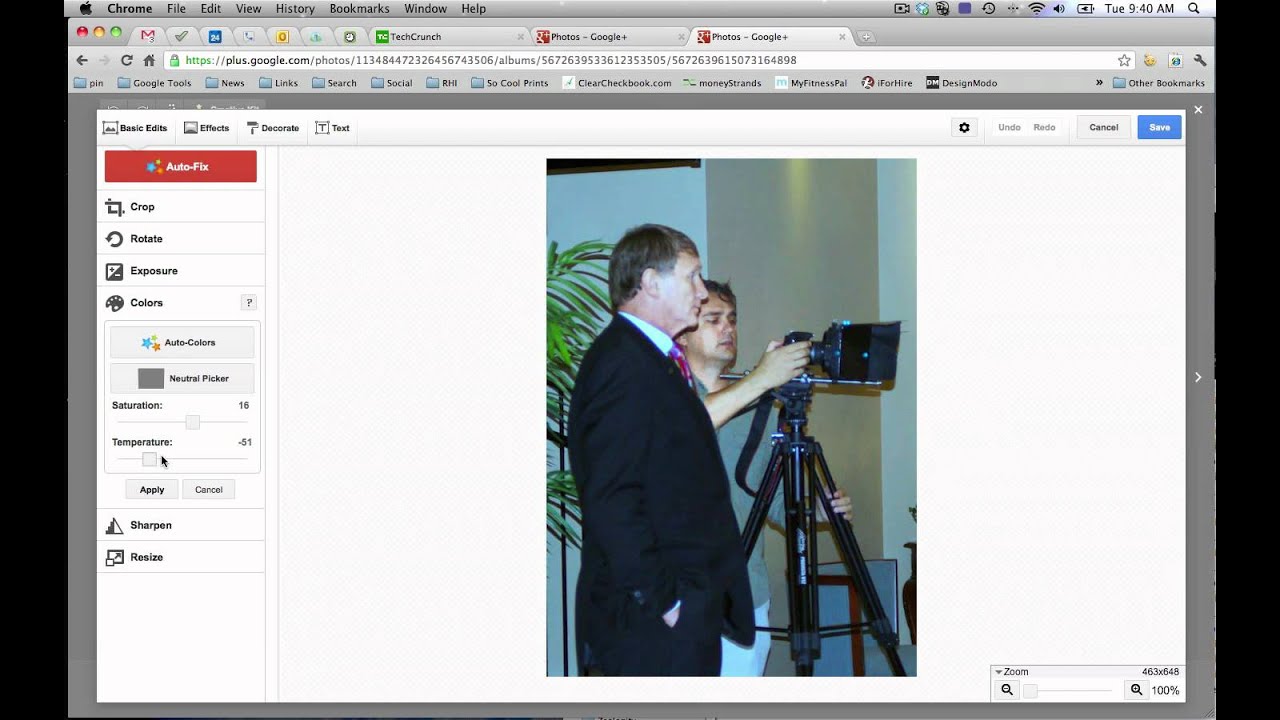Open the Decorate tab
The width and height of the screenshot is (1280, 720).
(x=272, y=128)
